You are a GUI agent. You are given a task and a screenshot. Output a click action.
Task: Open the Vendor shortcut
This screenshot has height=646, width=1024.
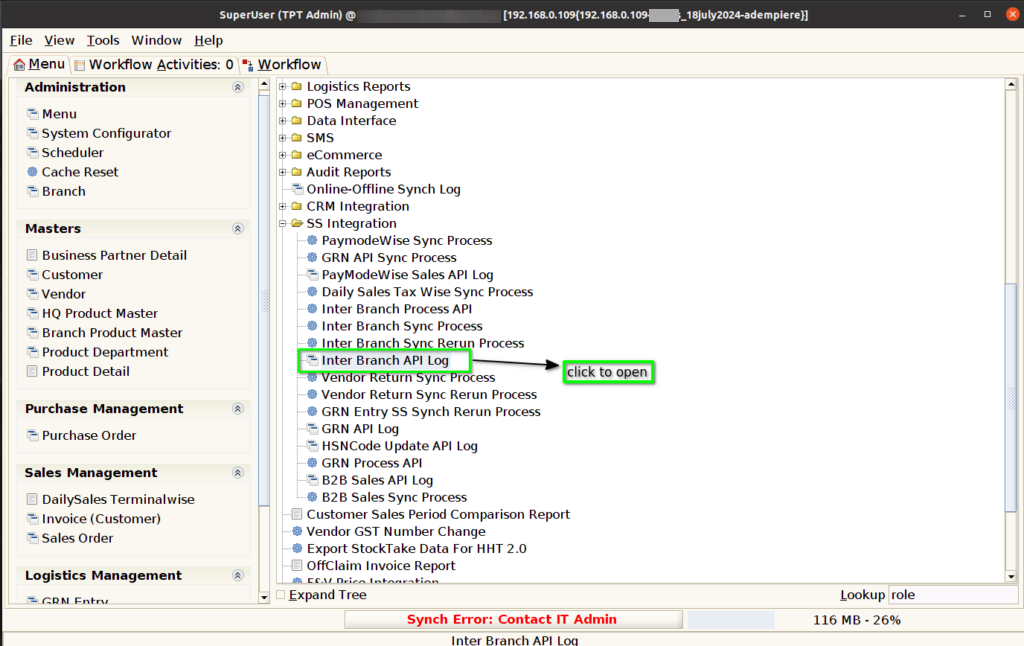[63, 294]
